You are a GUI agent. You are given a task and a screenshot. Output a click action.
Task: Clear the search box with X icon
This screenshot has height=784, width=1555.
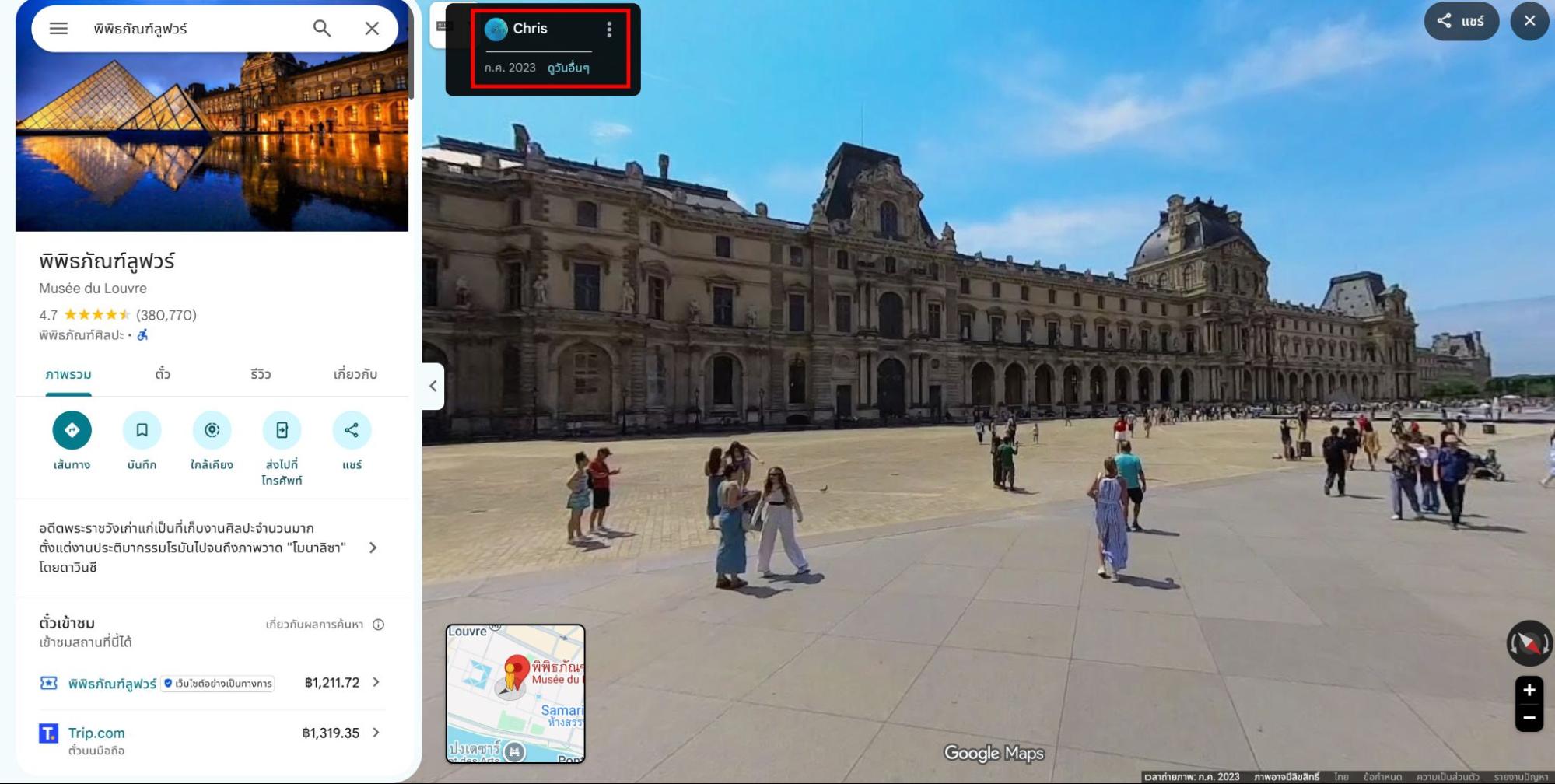372,29
